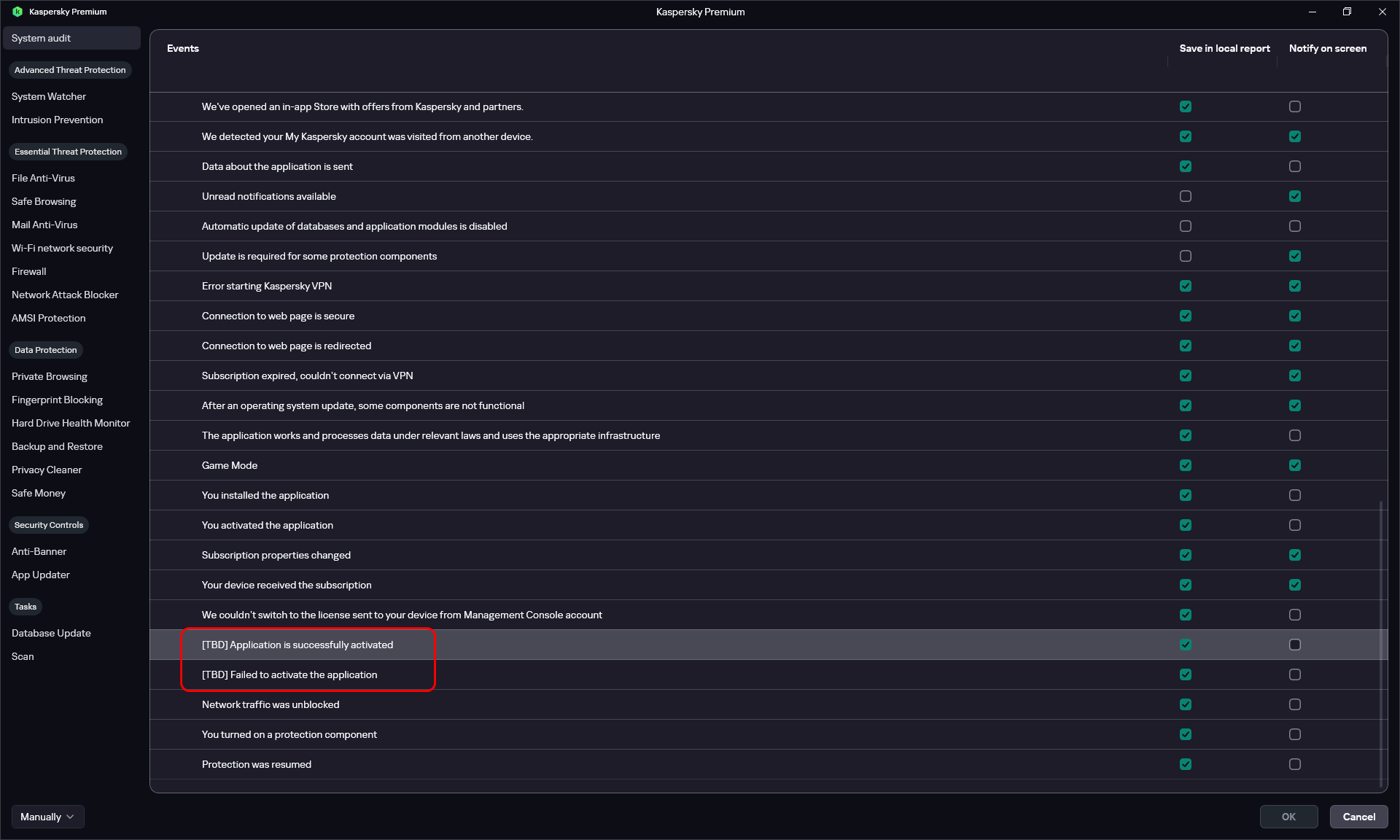Enable local report for Unread notifications available
The width and height of the screenshot is (1400, 840).
(x=1186, y=196)
